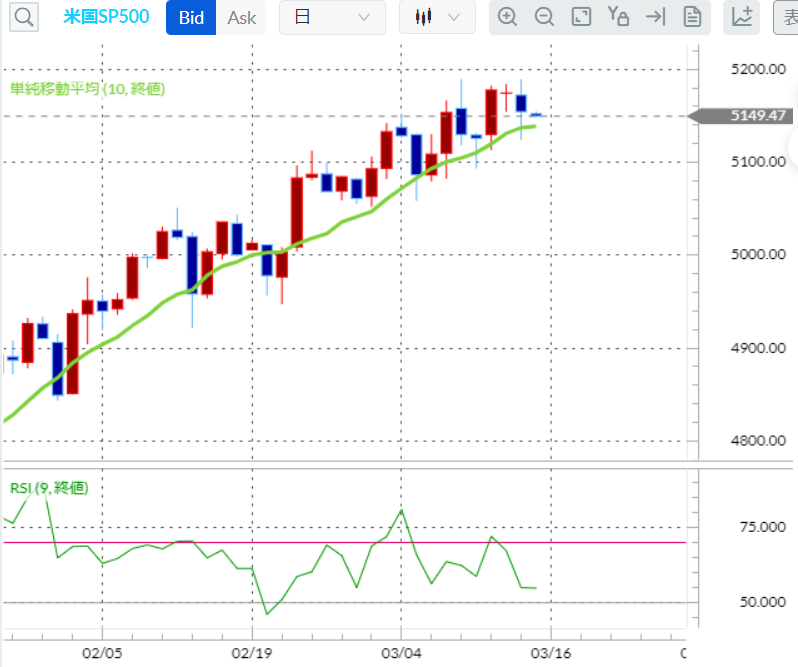Click the 75.000 RSI axis label
The image size is (798, 667).
click(x=762, y=527)
